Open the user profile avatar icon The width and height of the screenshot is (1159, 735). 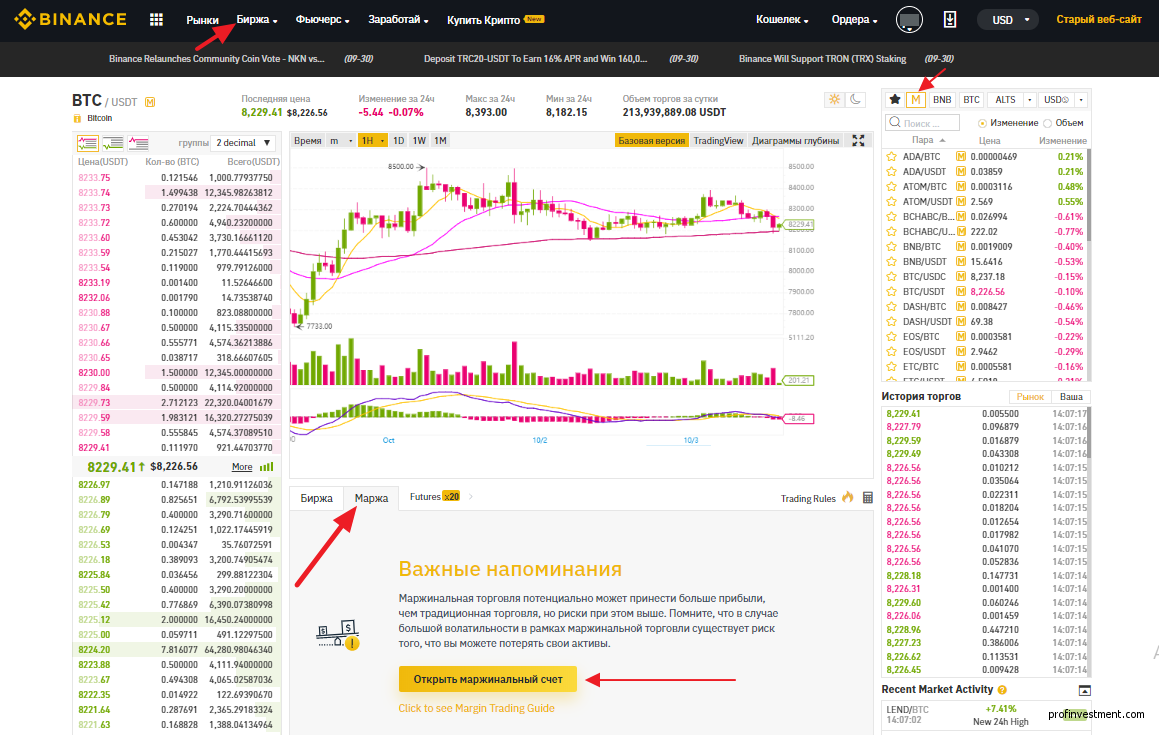click(909, 20)
